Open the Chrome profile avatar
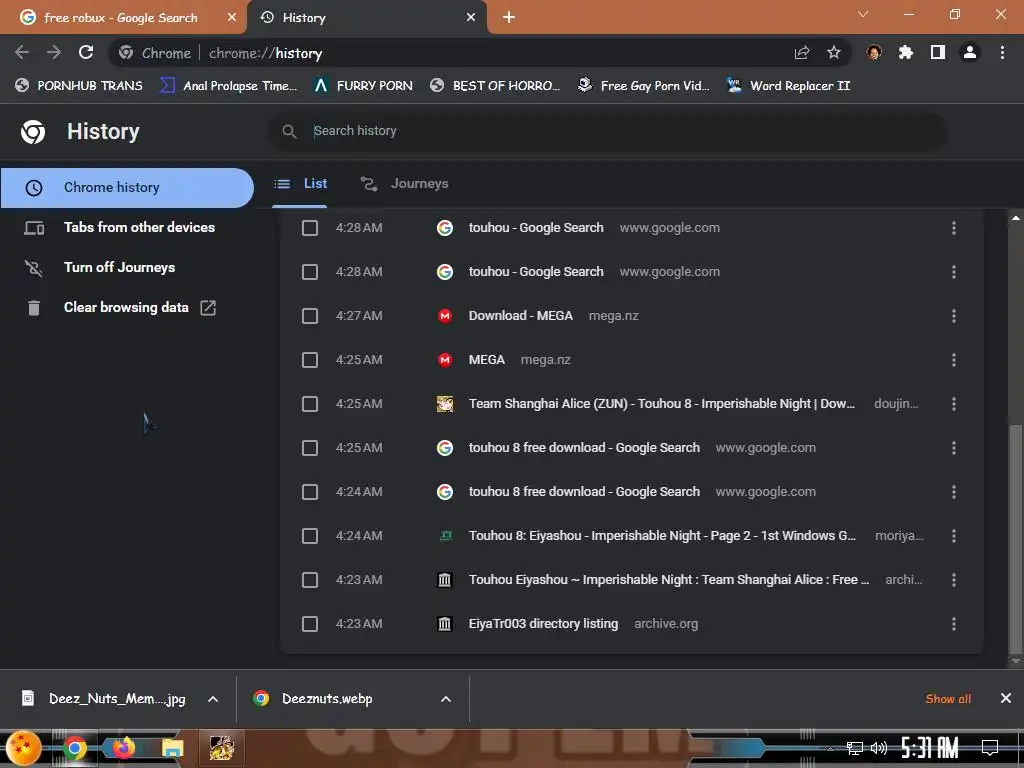 [x=970, y=52]
